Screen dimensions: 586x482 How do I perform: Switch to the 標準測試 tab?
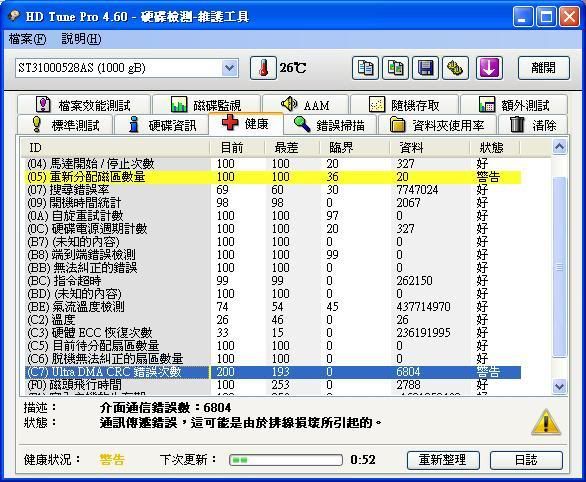[x=65, y=124]
